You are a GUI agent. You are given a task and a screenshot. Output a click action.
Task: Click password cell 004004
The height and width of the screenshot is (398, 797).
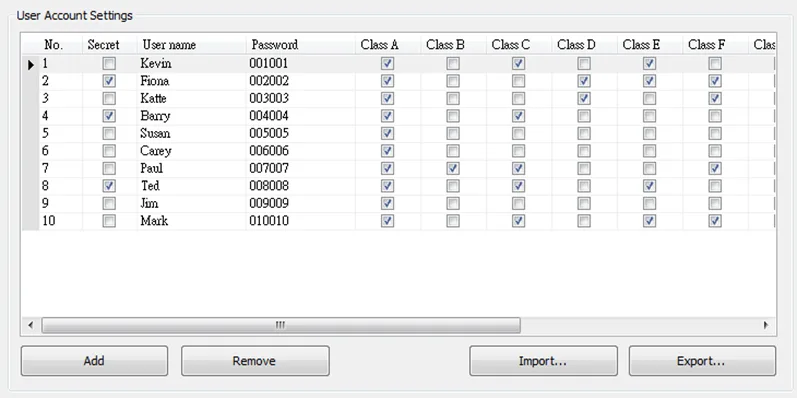[300, 116]
